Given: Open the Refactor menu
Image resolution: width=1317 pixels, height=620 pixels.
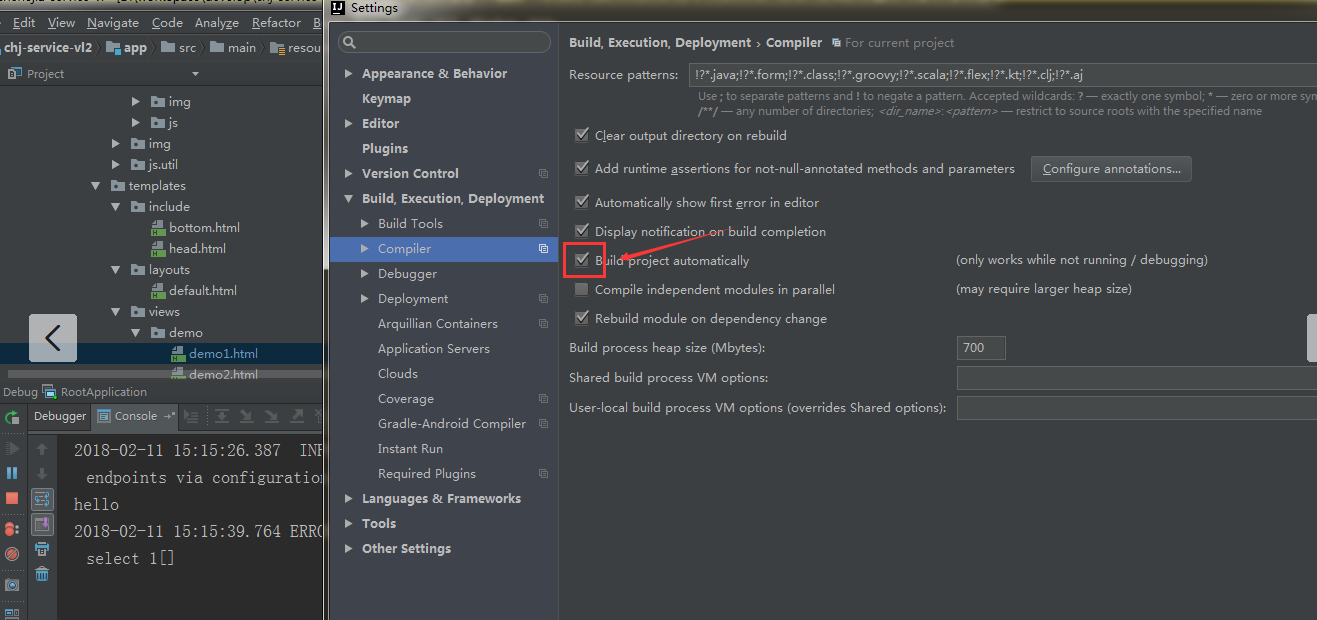Looking at the screenshot, I should 276,22.
